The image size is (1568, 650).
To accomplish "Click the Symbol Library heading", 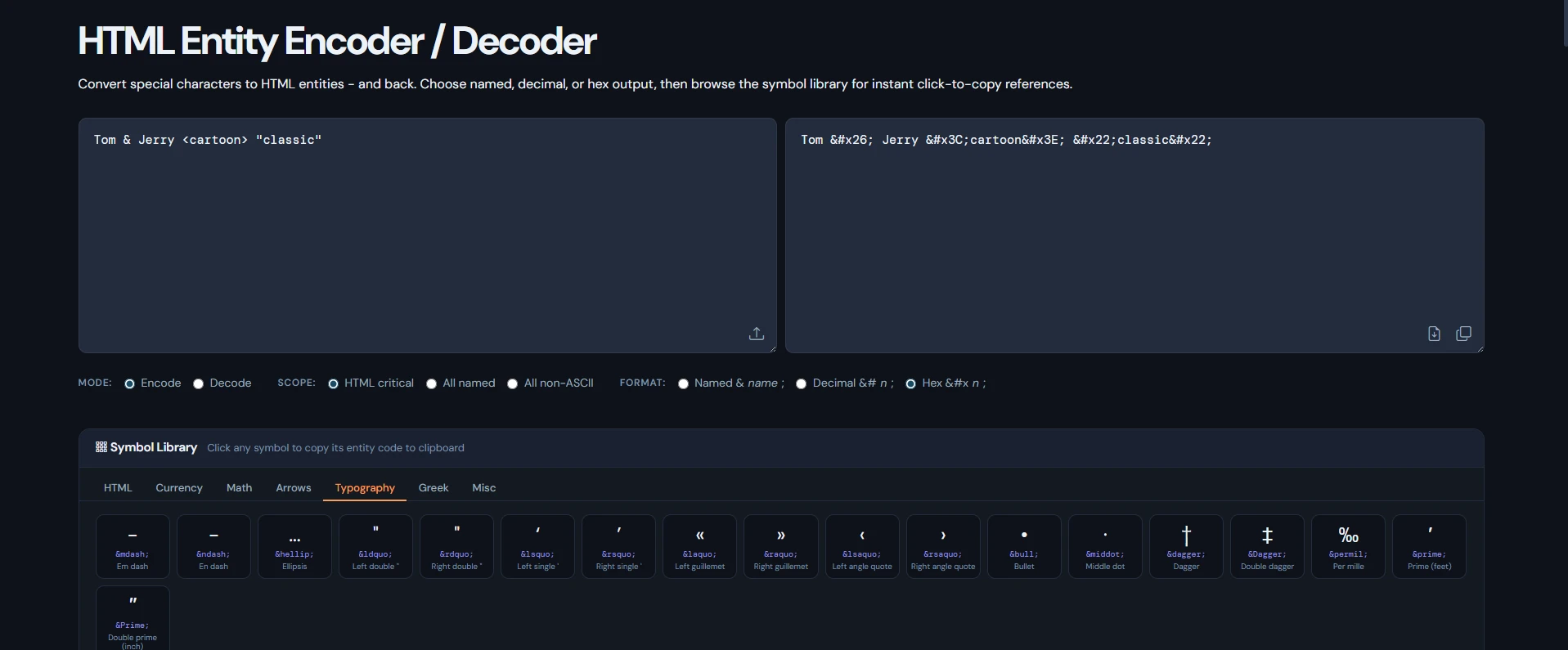I will pos(154,447).
